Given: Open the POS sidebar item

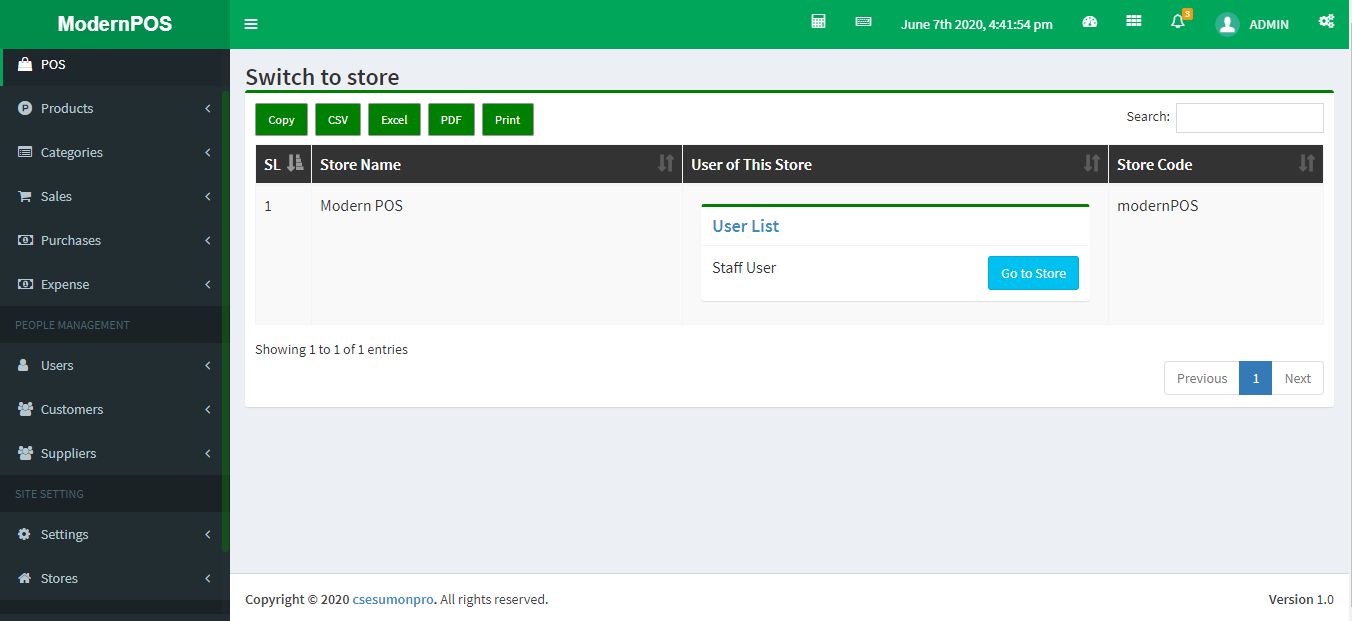Looking at the screenshot, I should 115,64.
